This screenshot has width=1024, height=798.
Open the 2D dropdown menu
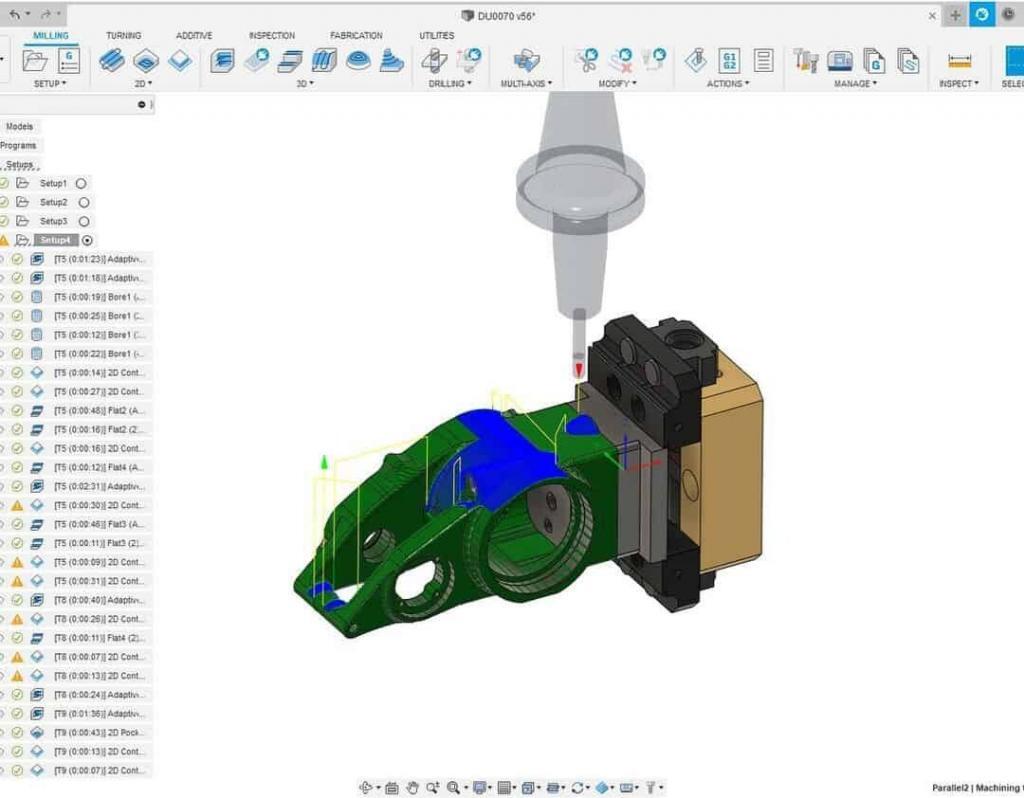143,84
